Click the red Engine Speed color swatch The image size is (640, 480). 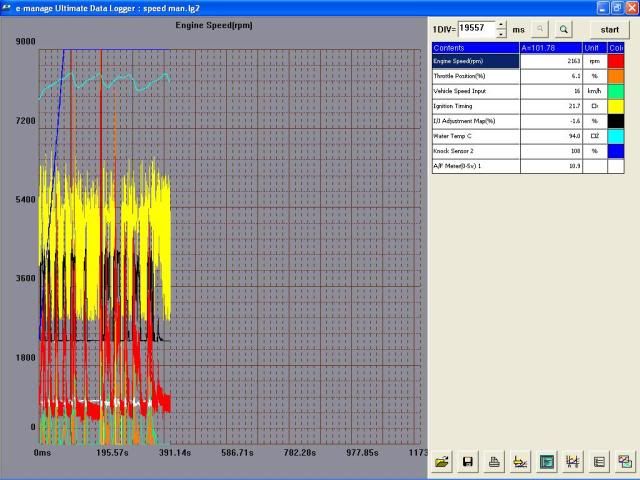pos(616,61)
